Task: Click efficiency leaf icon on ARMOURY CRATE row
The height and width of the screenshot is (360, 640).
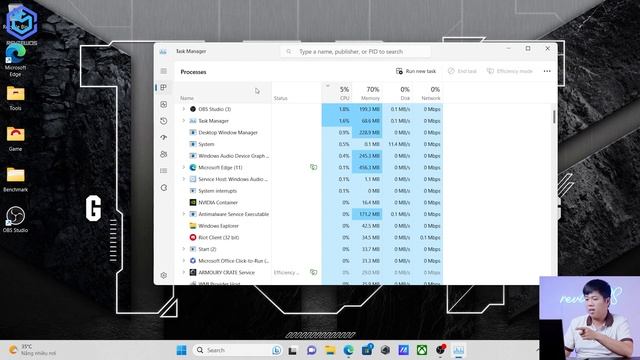Action: pos(313,272)
